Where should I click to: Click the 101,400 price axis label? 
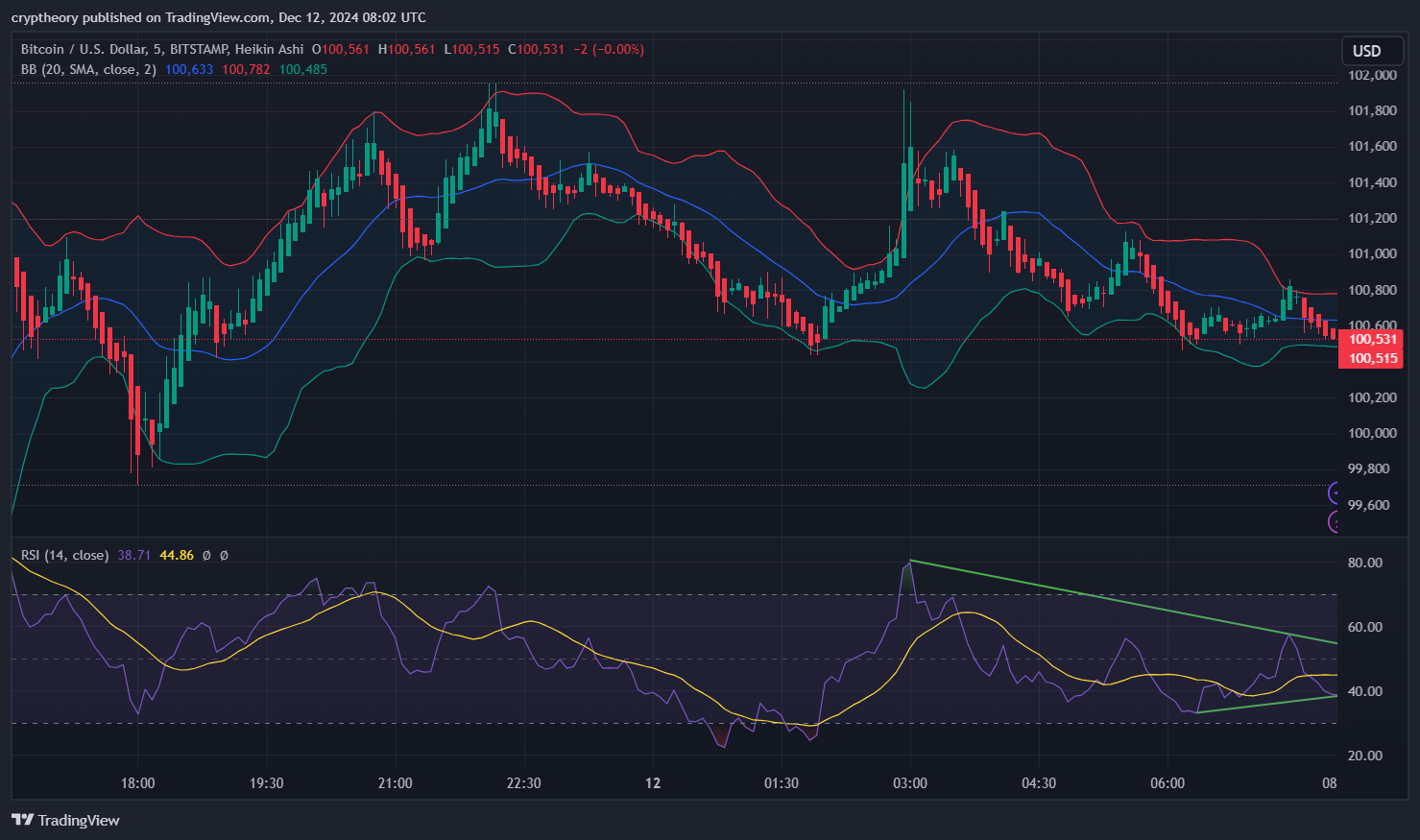(1372, 182)
